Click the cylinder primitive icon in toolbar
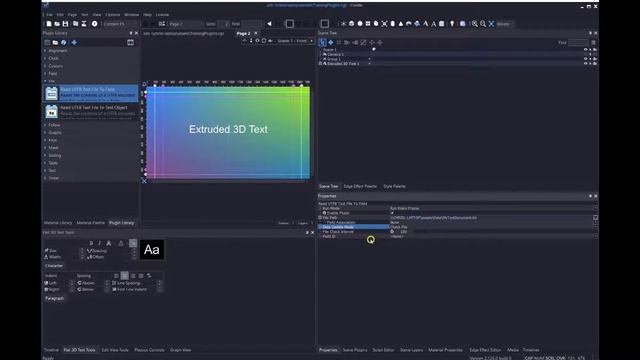The height and width of the screenshot is (360, 640). tap(393, 24)
